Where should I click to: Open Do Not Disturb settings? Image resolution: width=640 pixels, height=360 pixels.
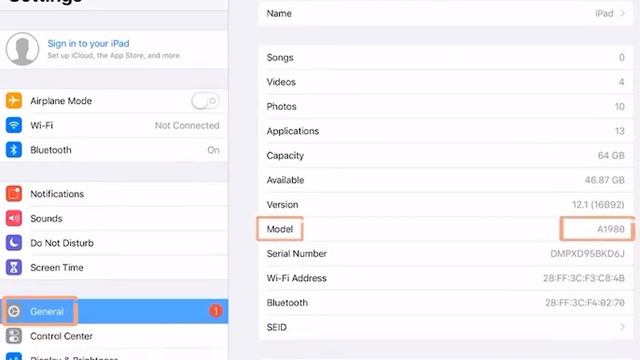coord(114,243)
